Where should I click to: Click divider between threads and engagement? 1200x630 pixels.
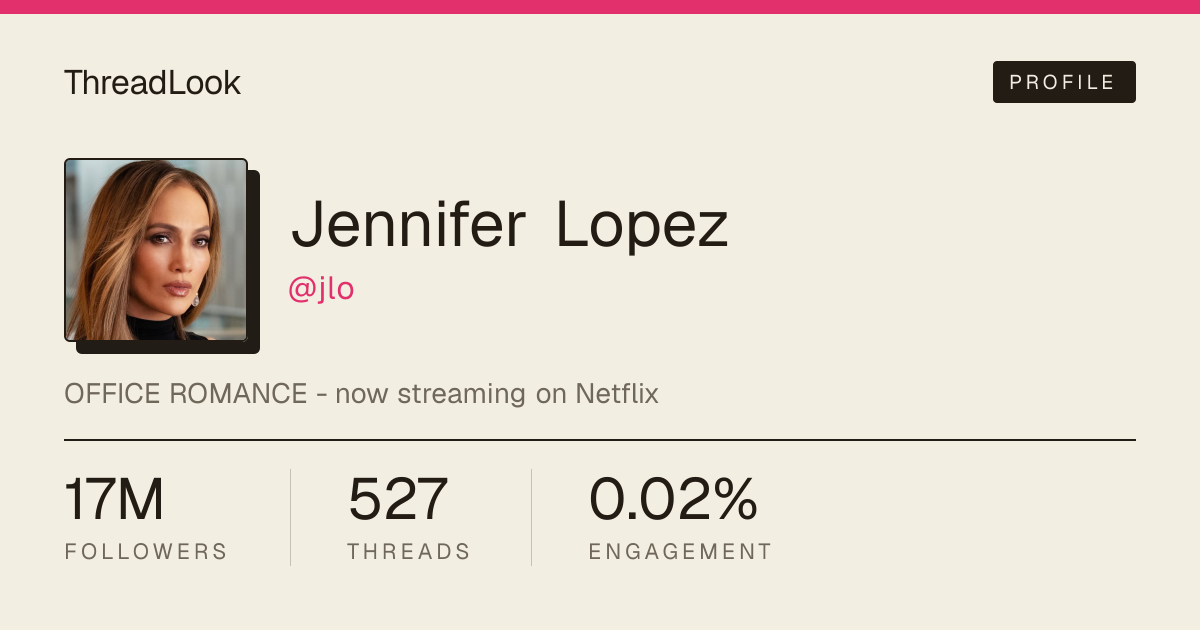(x=531, y=517)
